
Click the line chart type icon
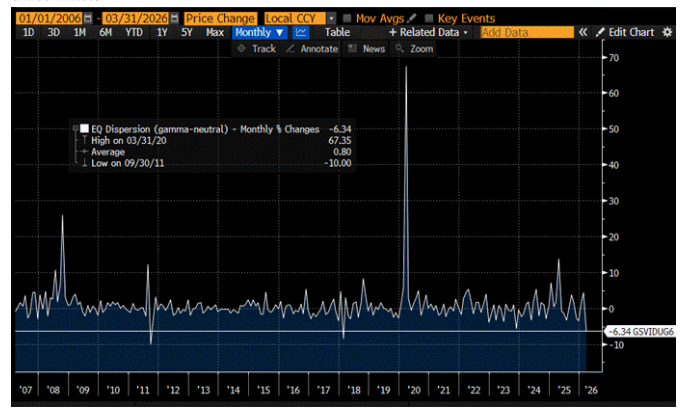(x=301, y=33)
